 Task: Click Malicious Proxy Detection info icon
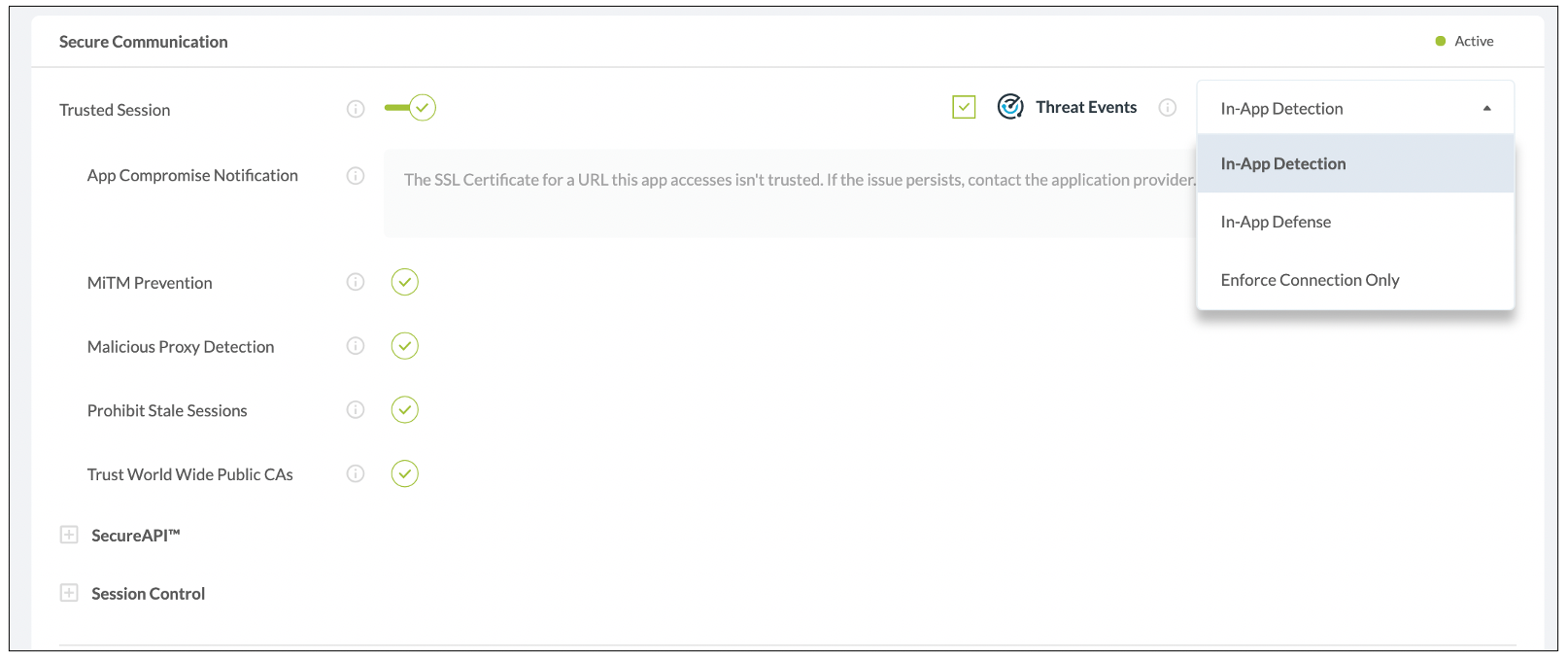(x=356, y=346)
